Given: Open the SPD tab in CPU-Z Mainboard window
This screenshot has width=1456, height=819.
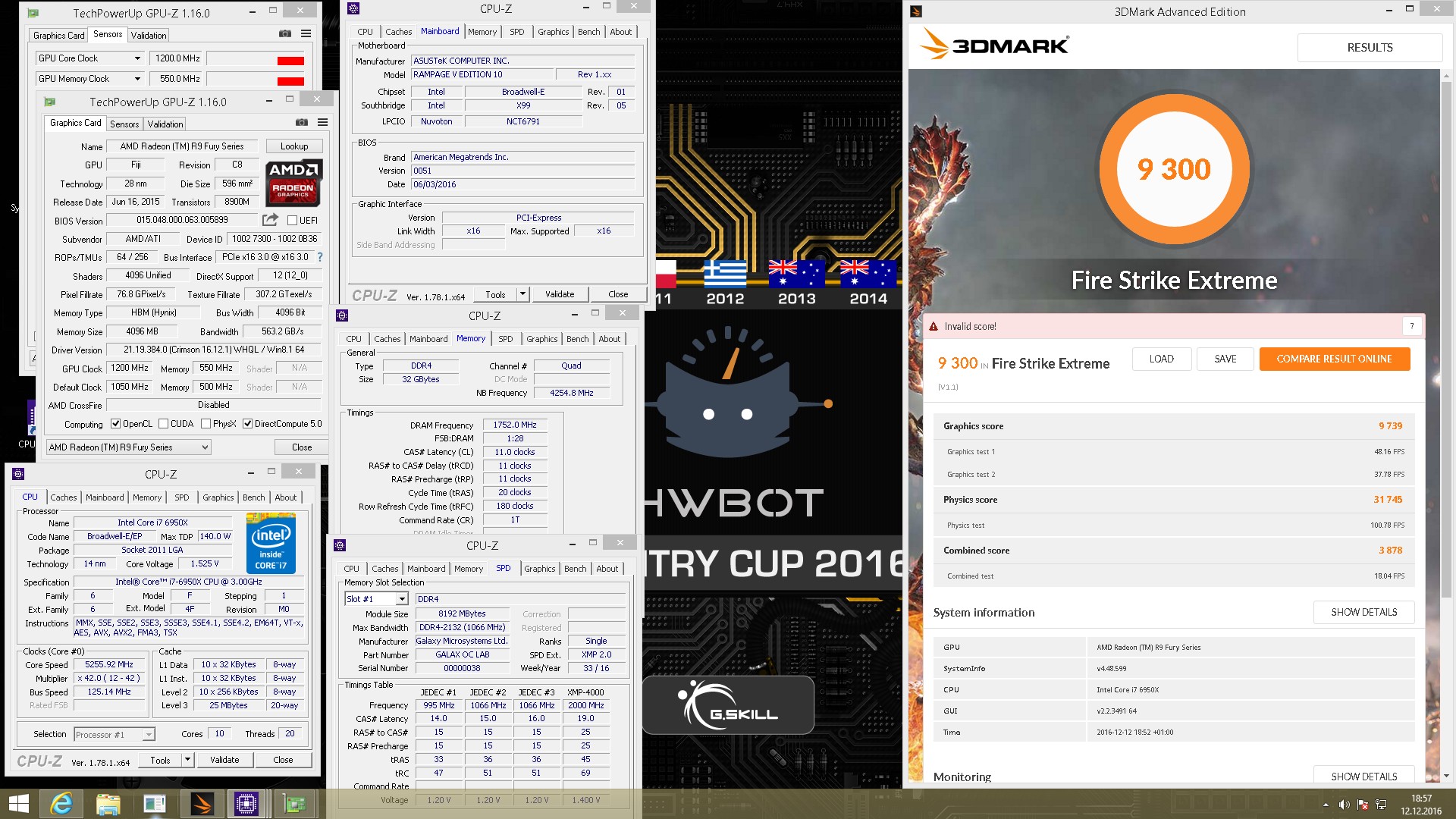Looking at the screenshot, I should tap(517, 32).
